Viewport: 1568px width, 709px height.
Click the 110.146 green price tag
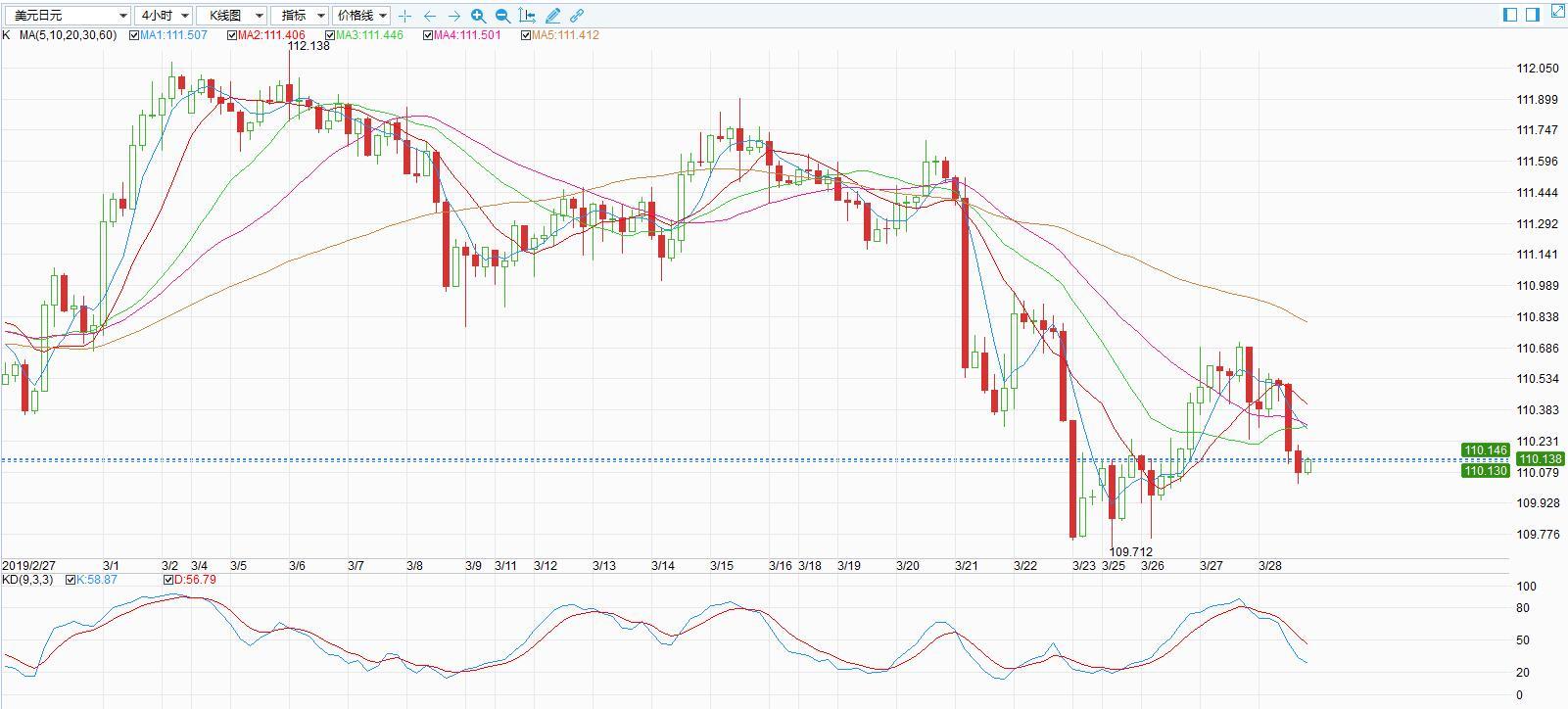pos(1485,450)
